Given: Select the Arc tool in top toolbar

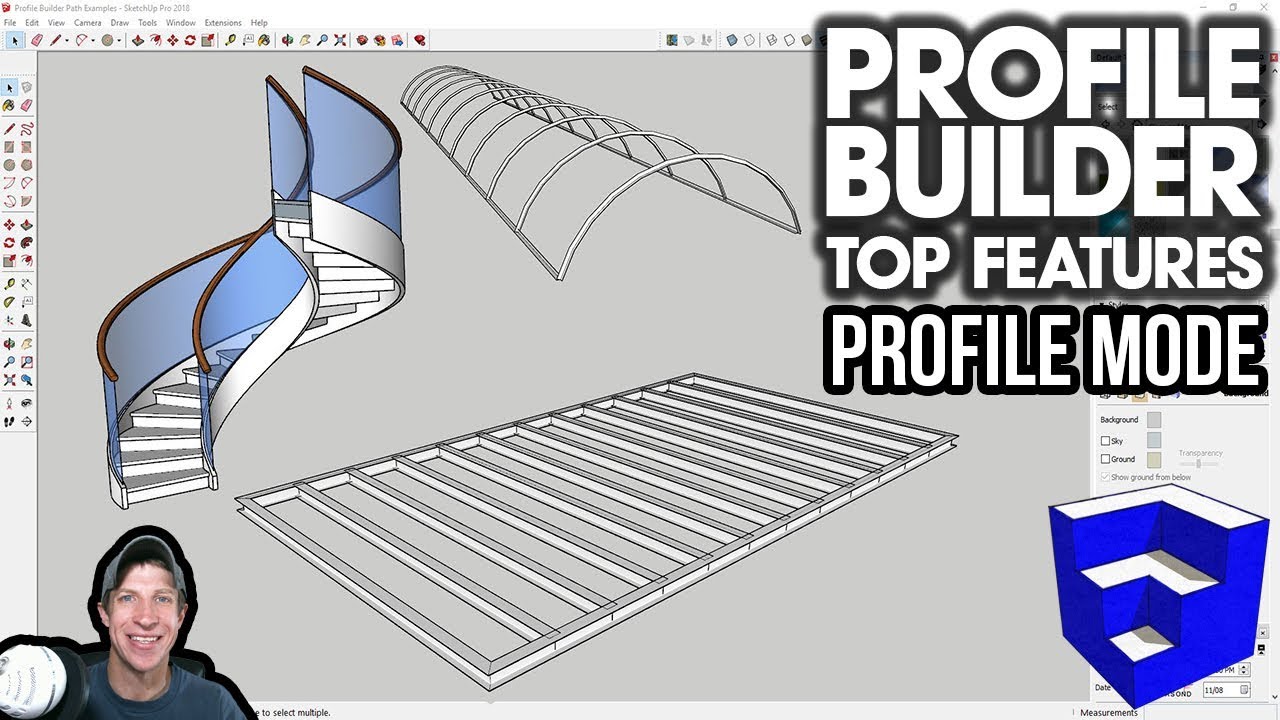Looking at the screenshot, I should point(81,40).
